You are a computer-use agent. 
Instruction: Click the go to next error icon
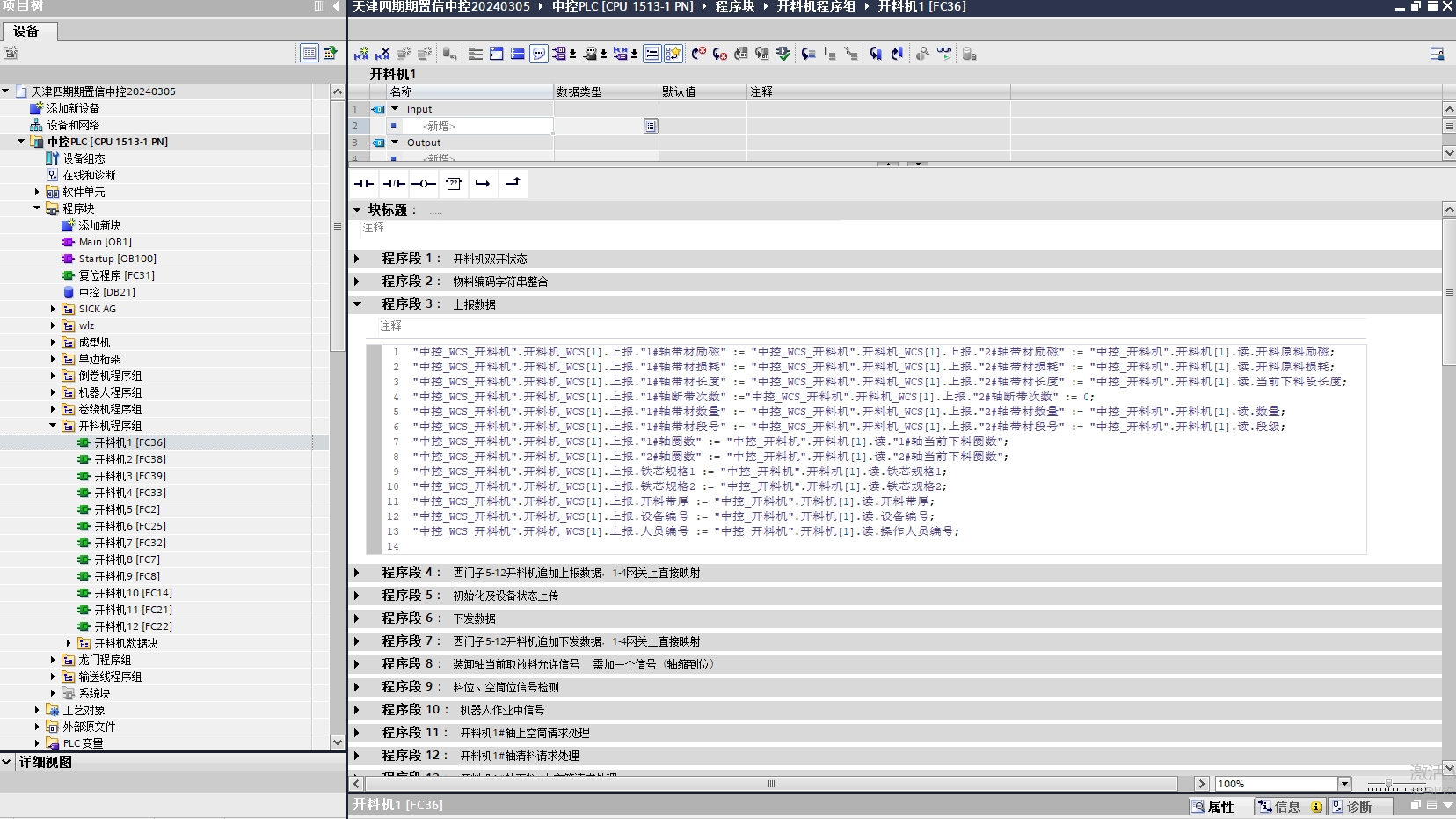[x=720, y=54]
